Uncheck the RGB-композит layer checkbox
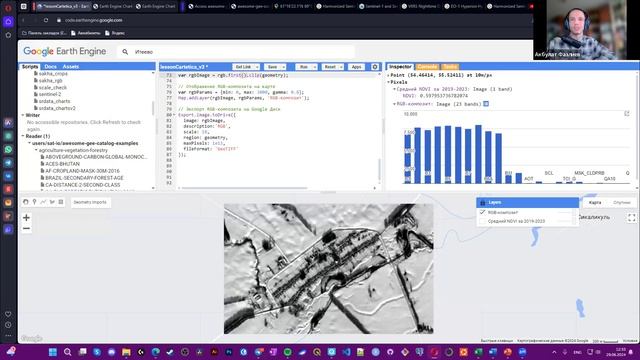The height and width of the screenshot is (360, 640). click(x=482, y=212)
